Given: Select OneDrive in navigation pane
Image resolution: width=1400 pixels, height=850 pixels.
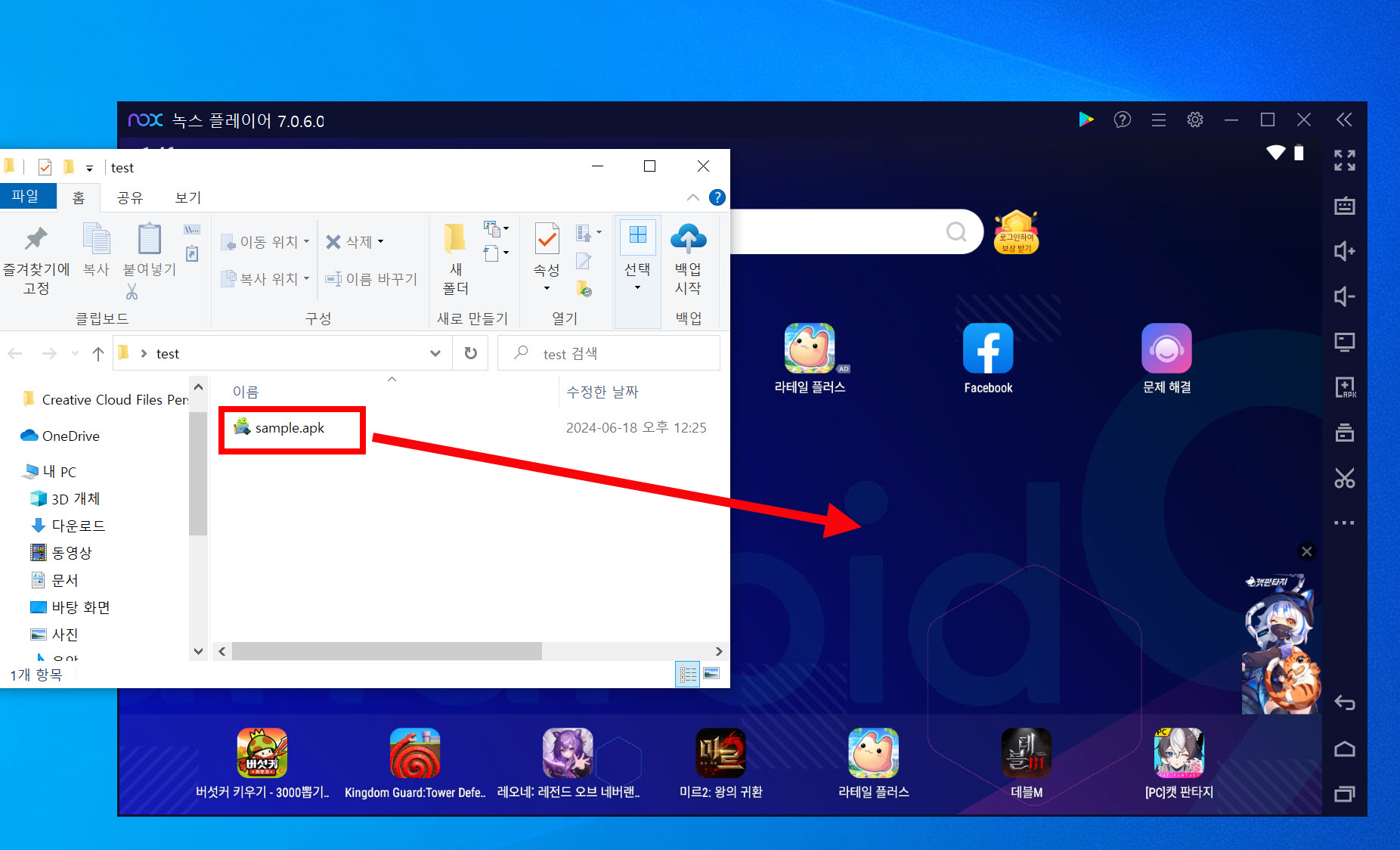Looking at the screenshot, I should 60,436.
